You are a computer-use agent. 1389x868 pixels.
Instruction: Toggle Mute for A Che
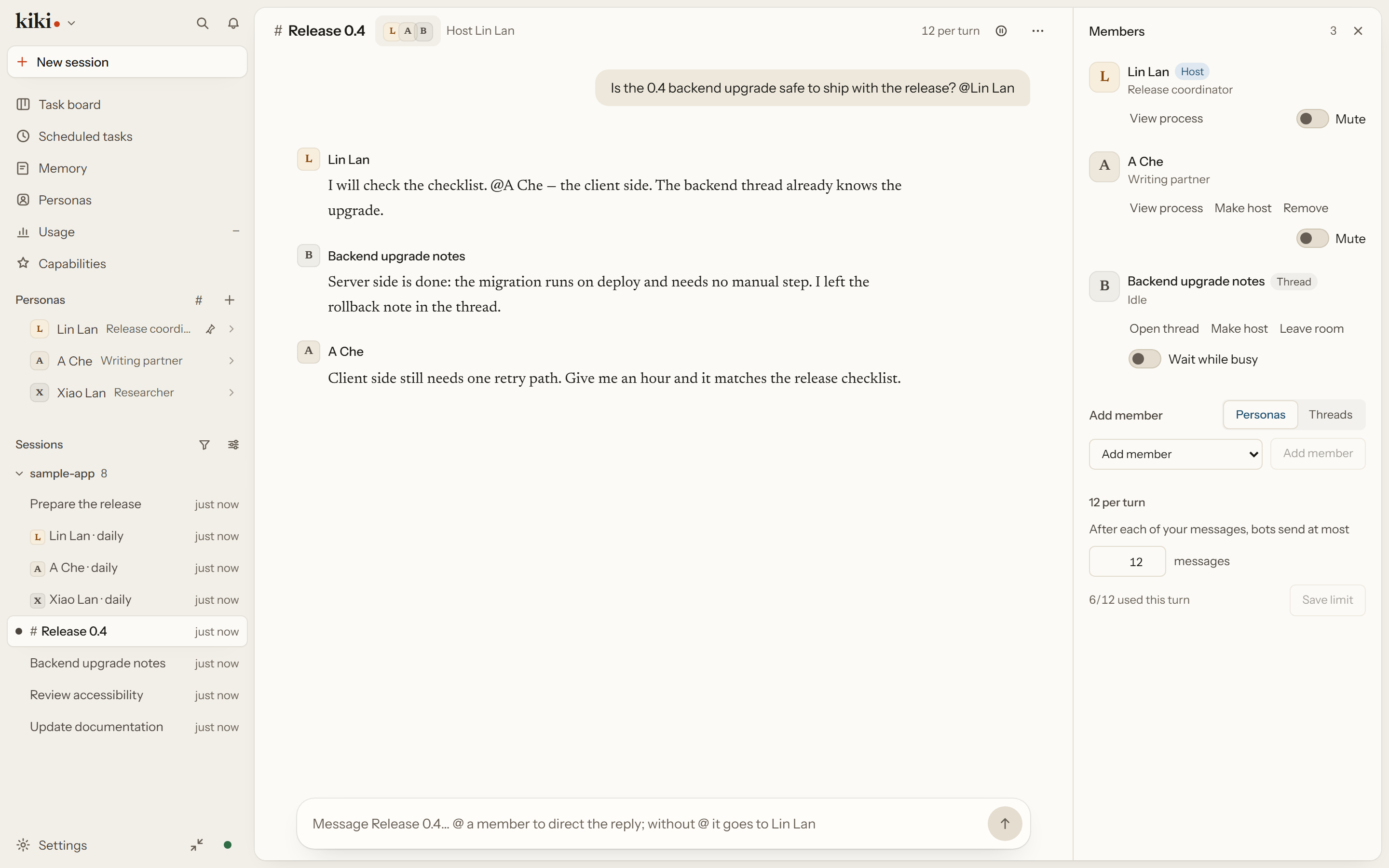(1312, 238)
